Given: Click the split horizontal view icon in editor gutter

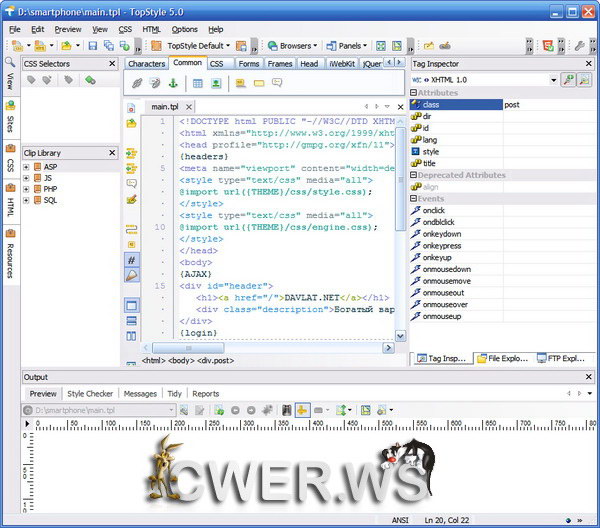Looking at the screenshot, I should tap(132, 321).
